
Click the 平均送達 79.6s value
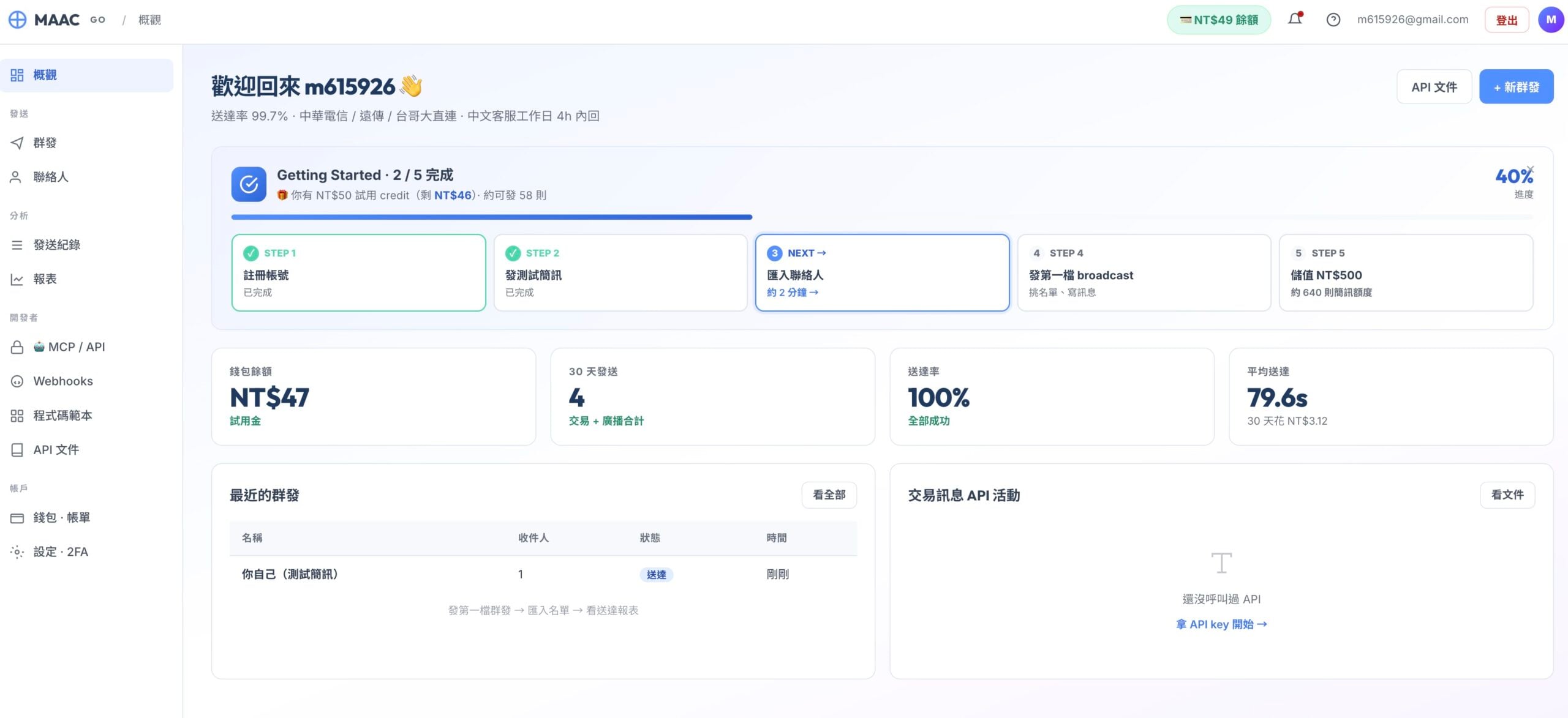[x=1277, y=398]
